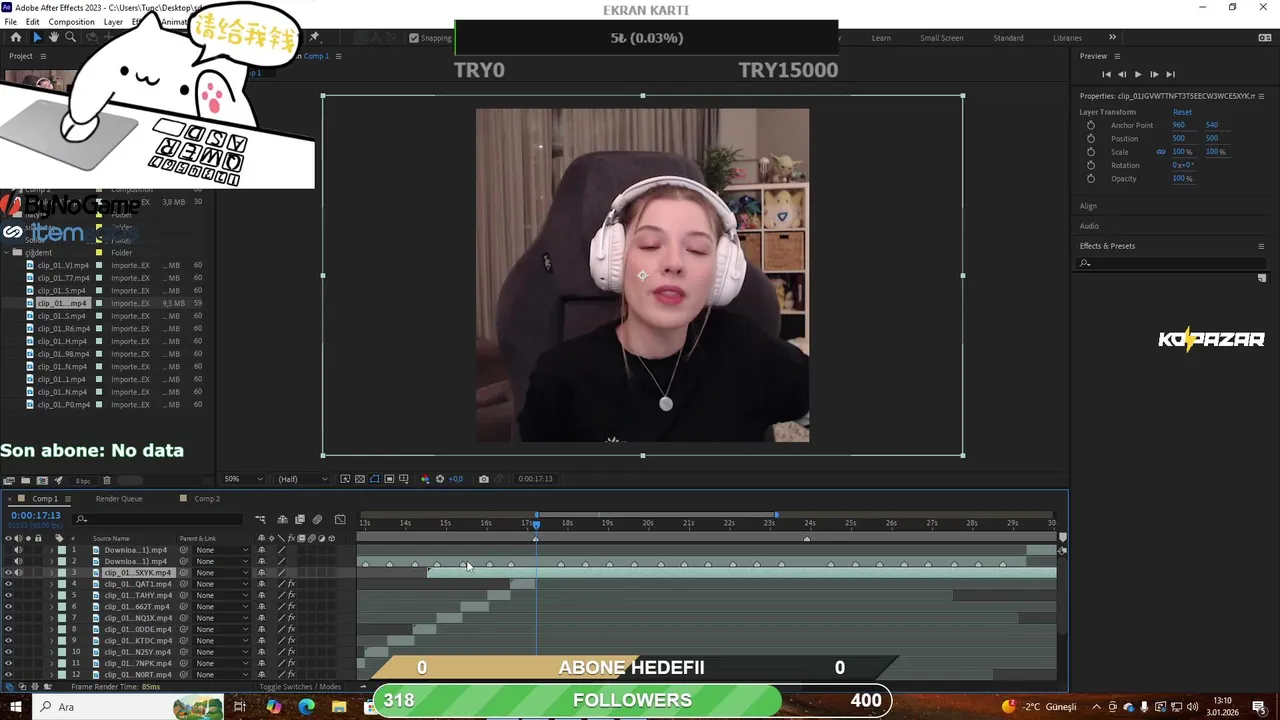This screenshot has width=1280, height=720.
Task: Switch to the Comp 2 timeline tab
Action: [207, 499]
